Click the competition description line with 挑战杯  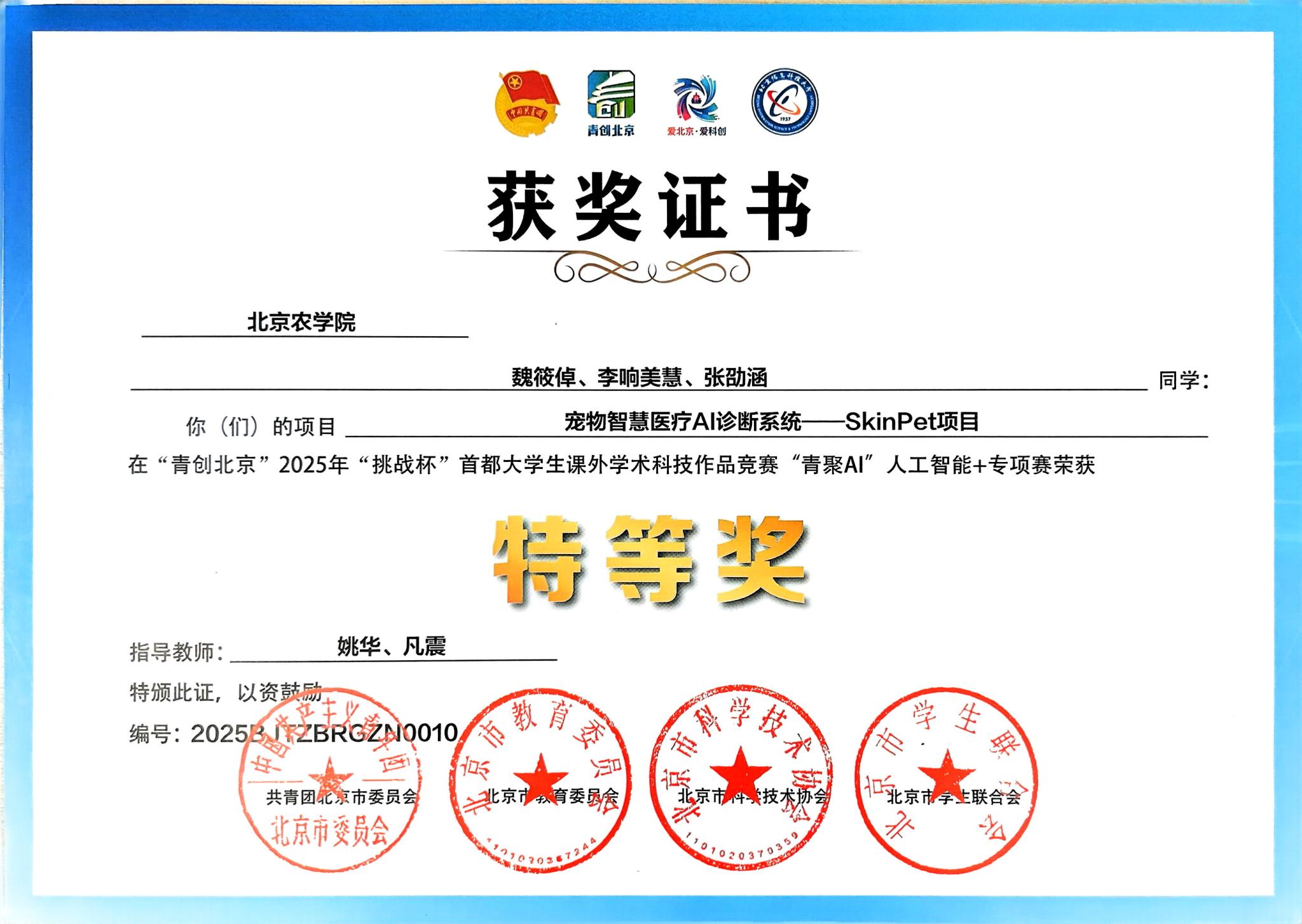(611, 465)
